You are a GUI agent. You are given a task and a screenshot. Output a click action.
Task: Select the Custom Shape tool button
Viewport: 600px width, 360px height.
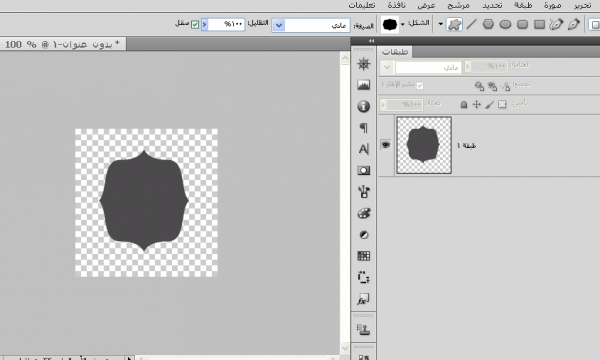click(454, 24)
